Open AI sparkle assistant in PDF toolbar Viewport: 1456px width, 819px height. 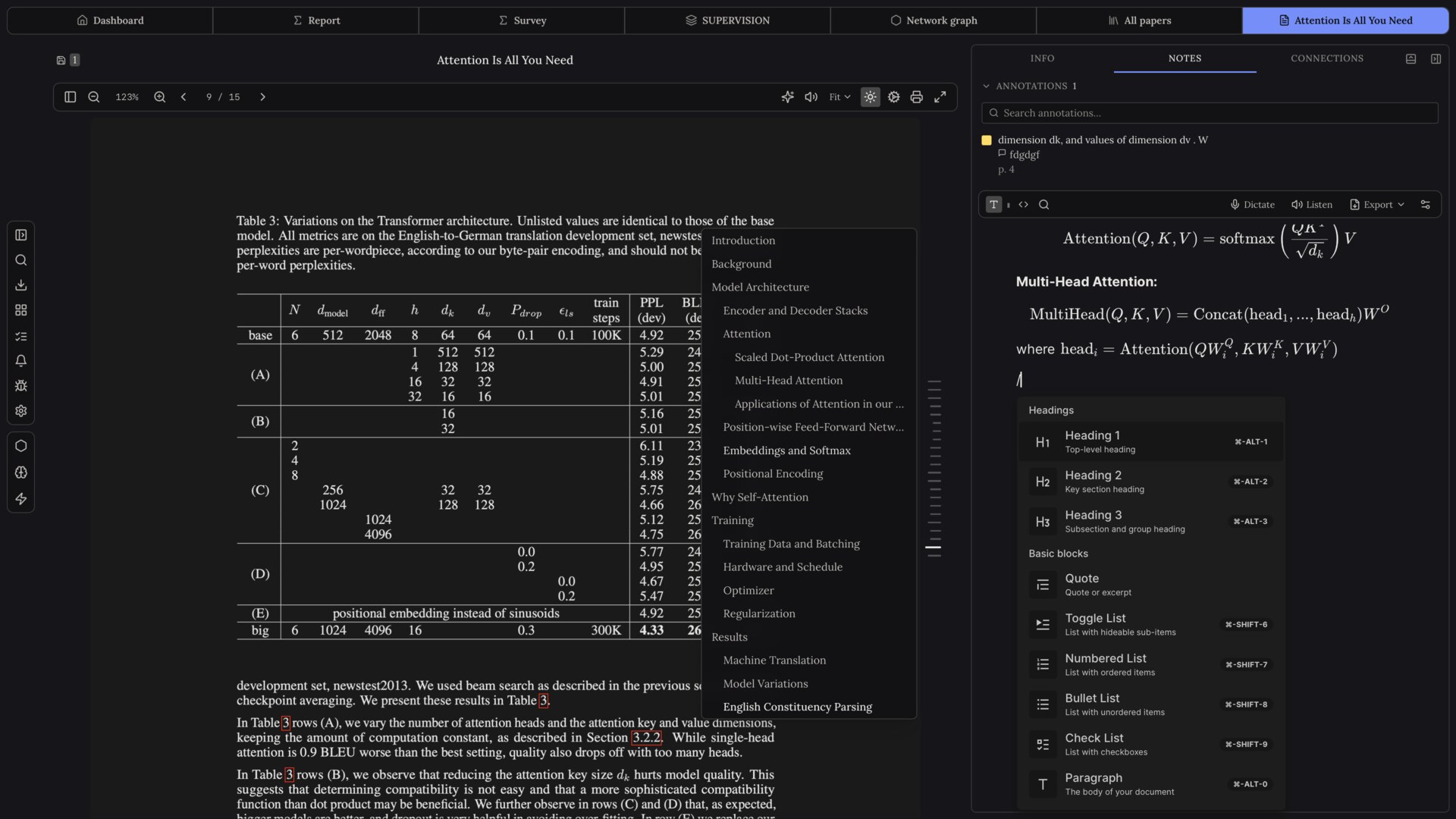pos(788,97)
